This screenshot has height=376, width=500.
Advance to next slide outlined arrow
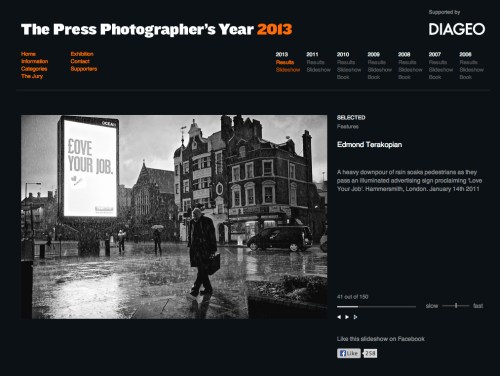click(x=355, y=317)
